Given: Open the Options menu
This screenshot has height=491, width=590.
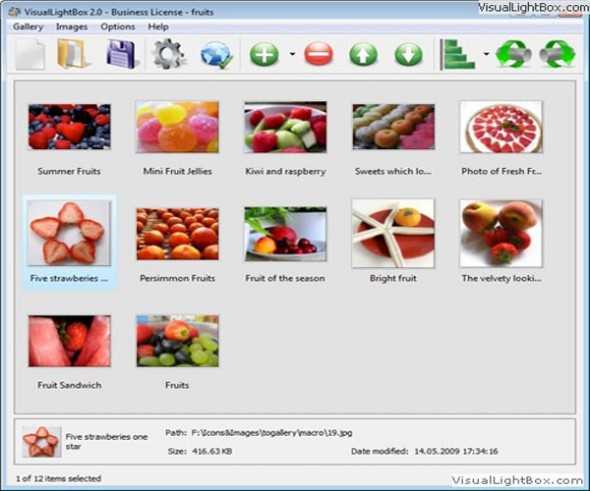Looking at the screenshot, I should (118, 27).
